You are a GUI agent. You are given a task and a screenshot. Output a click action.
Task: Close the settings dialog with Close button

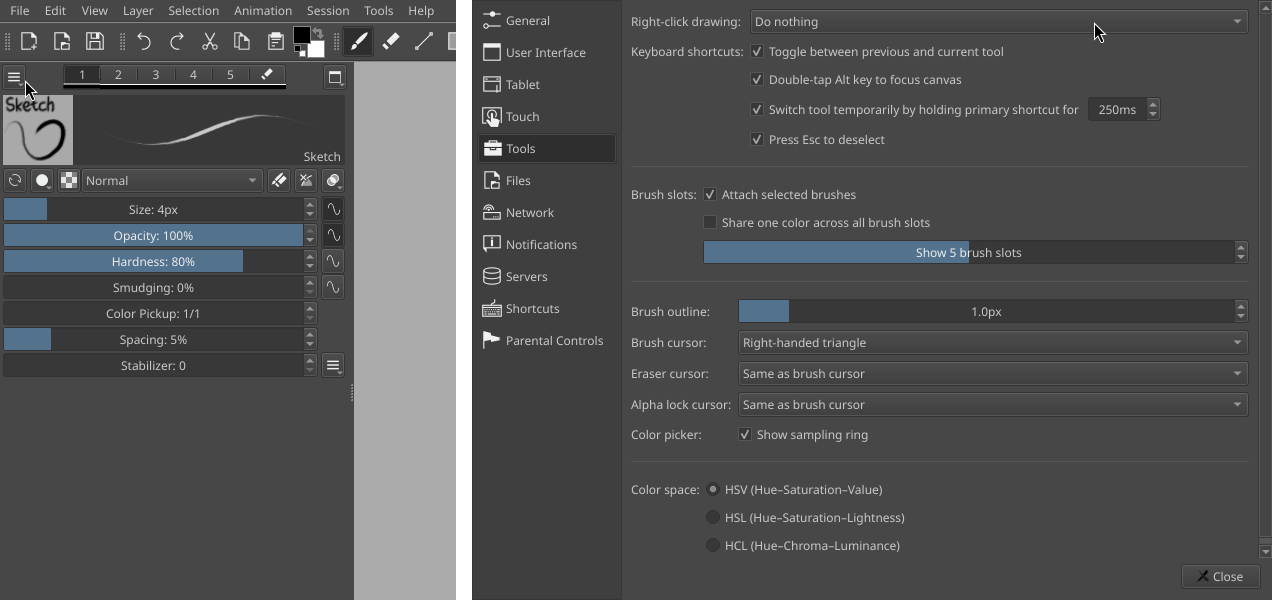pyautogui.click(x=1220, y=576)
